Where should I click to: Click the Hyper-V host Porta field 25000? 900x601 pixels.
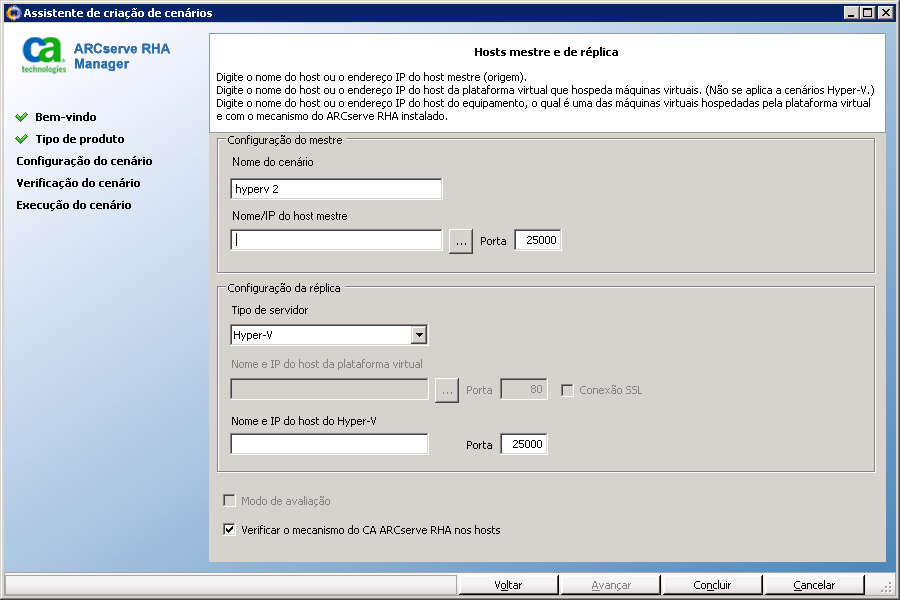[524, 444]
